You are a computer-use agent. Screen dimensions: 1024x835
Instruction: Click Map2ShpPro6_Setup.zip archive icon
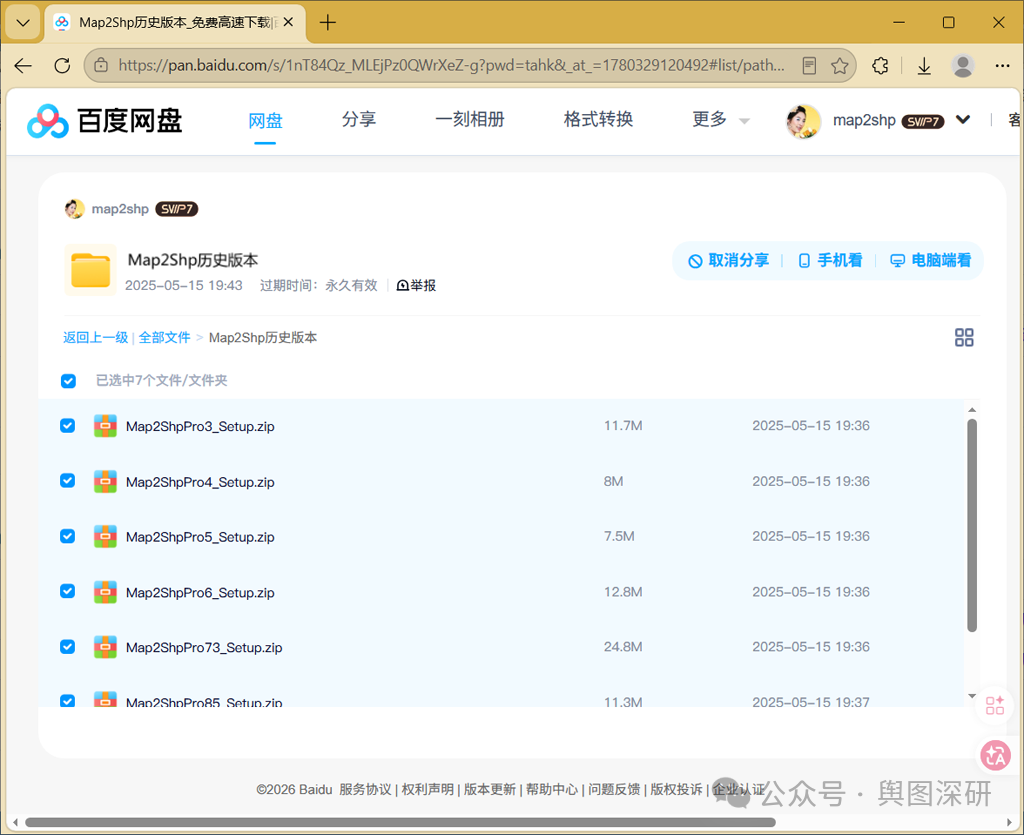(105, 592)
